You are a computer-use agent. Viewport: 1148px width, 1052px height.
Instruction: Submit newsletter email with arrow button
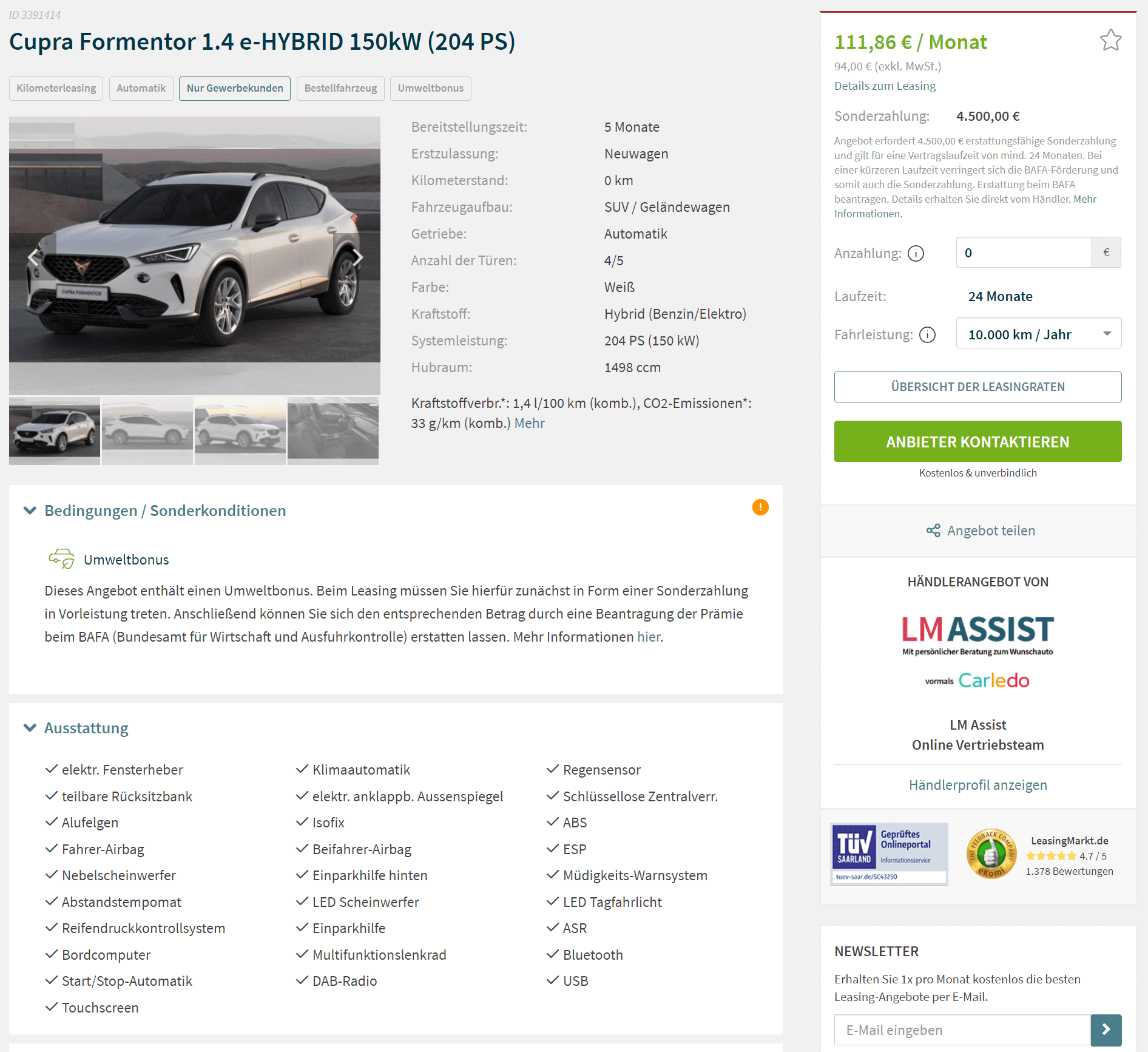coord(1106,1030)
